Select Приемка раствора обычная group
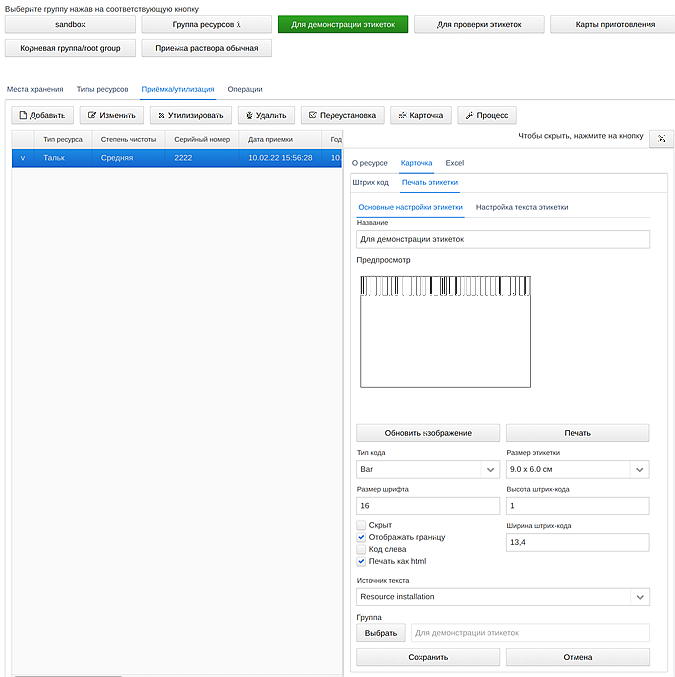Image resolution: width=675 pixels, height=677 pixels. (206, 48)
